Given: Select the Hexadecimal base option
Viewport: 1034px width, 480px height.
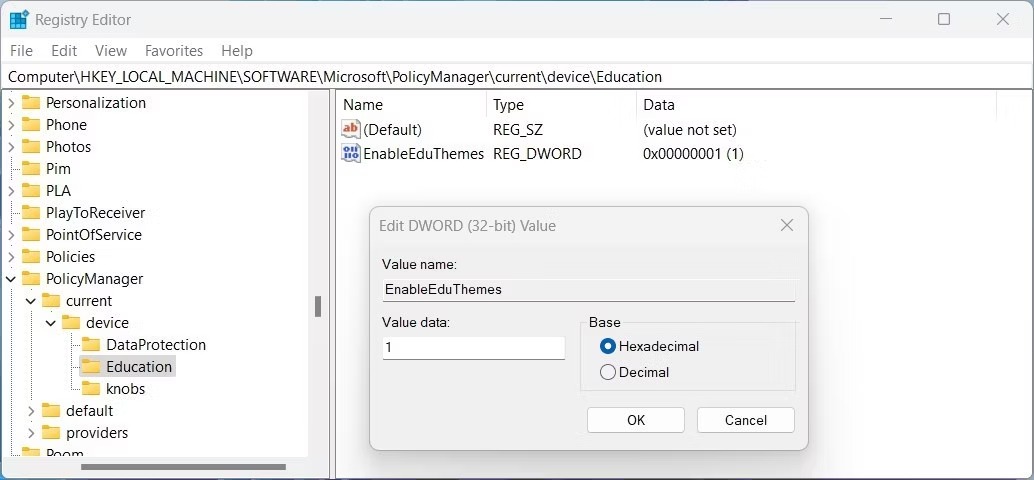Looking at the screenshot, I should (x=607, y=346).
